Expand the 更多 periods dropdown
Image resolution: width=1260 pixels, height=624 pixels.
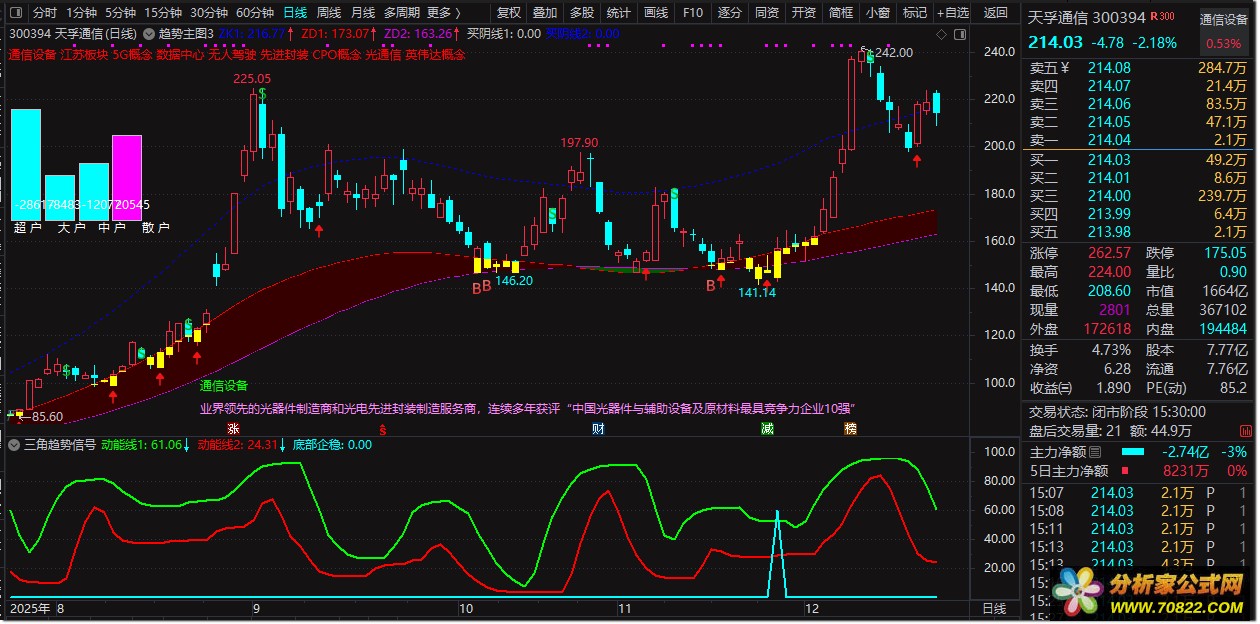tap(443, 13)
